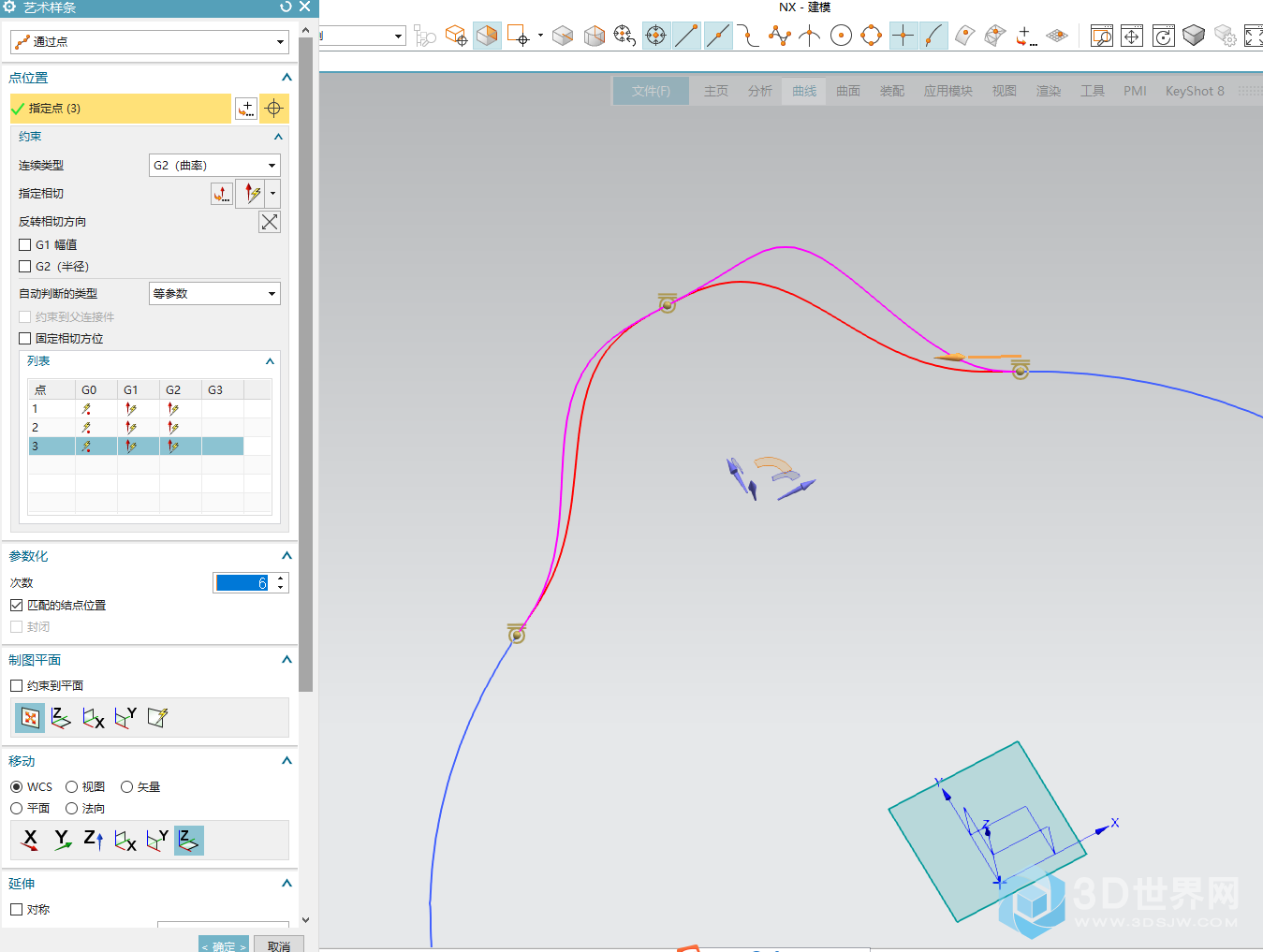Click the point on curve snap icon
Viewport: 1263px width, 952px height.
[x=933, y=36]
